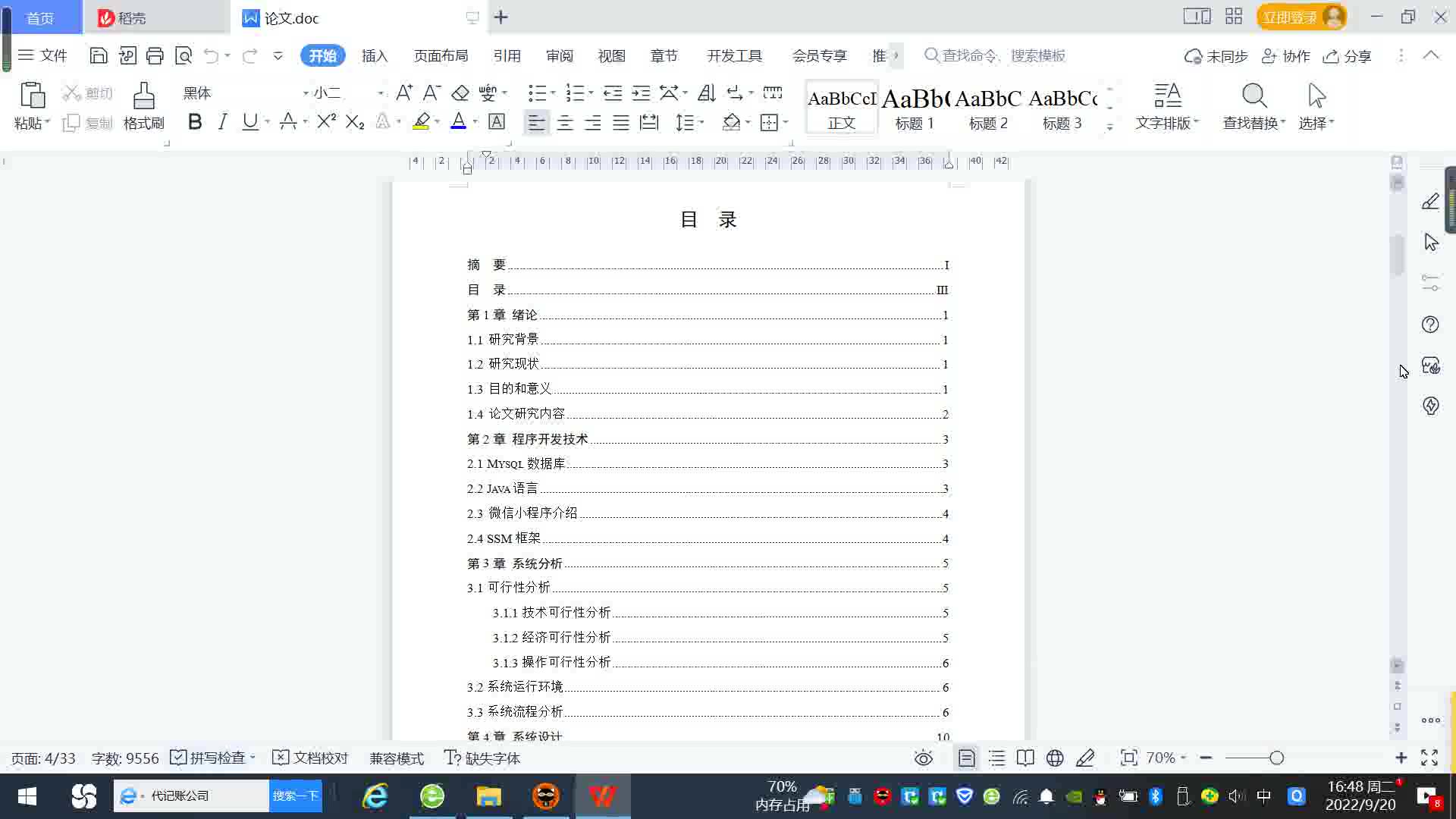1456x819 pixels.
Task: Click sidebar settings sliders icon
Action: (1430, 283)
